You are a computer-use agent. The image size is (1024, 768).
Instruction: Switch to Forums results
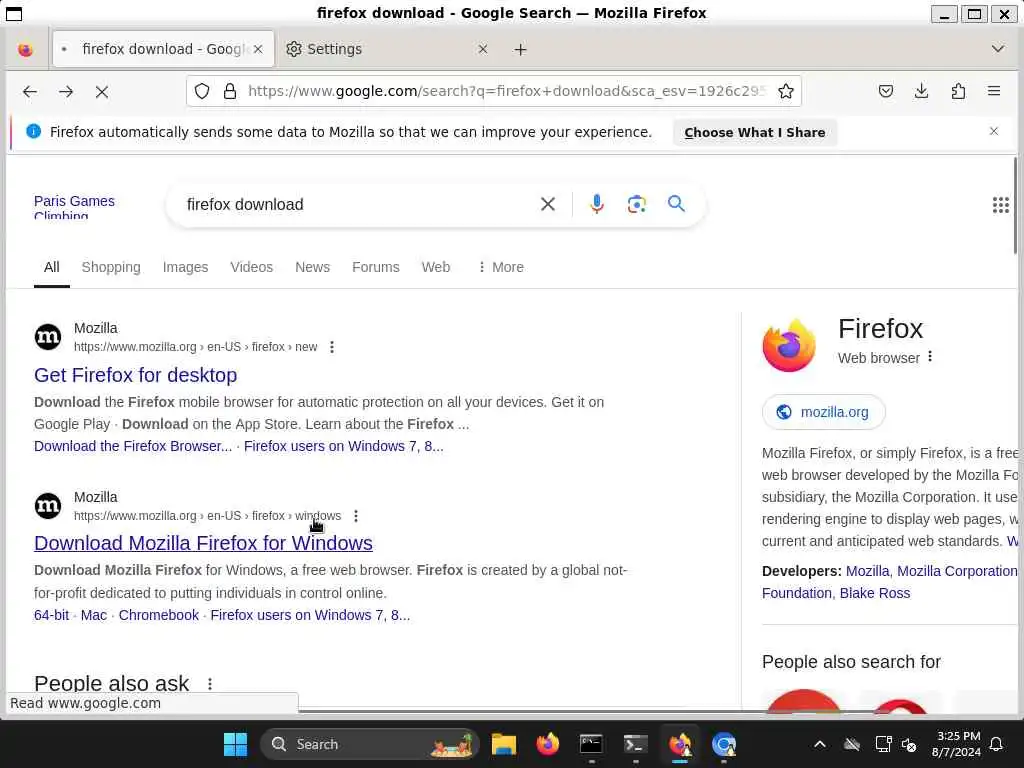pyautogui.click(x=376, y=267)
